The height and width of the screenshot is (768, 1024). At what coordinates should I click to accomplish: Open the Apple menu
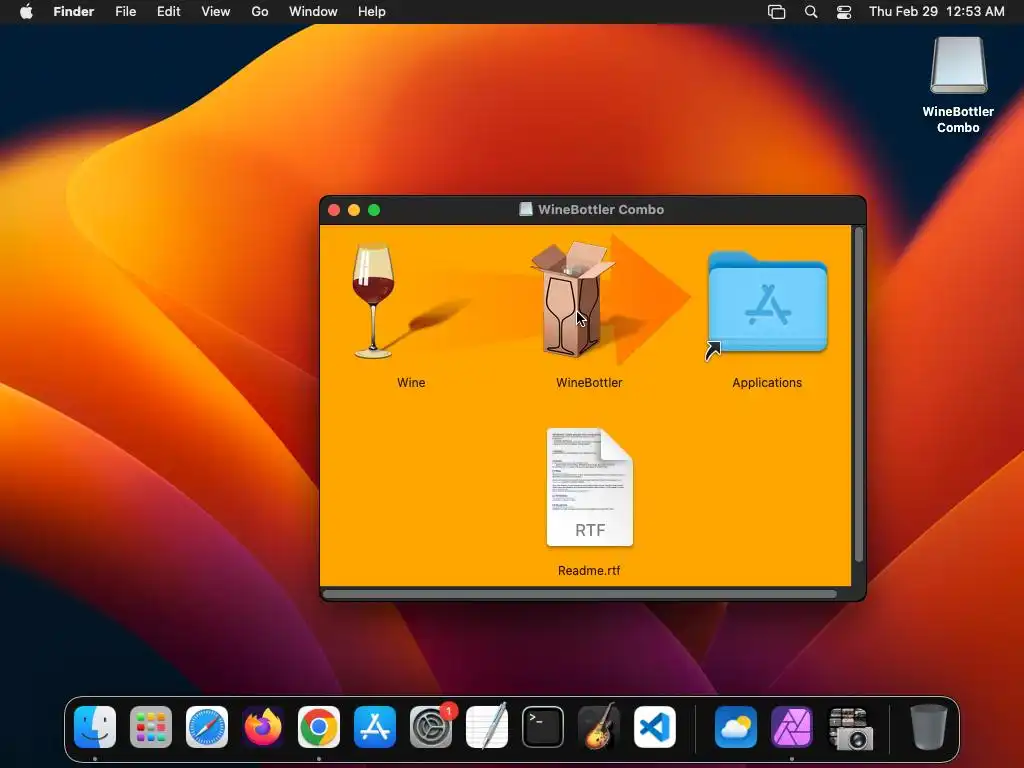tap(26, 11)
